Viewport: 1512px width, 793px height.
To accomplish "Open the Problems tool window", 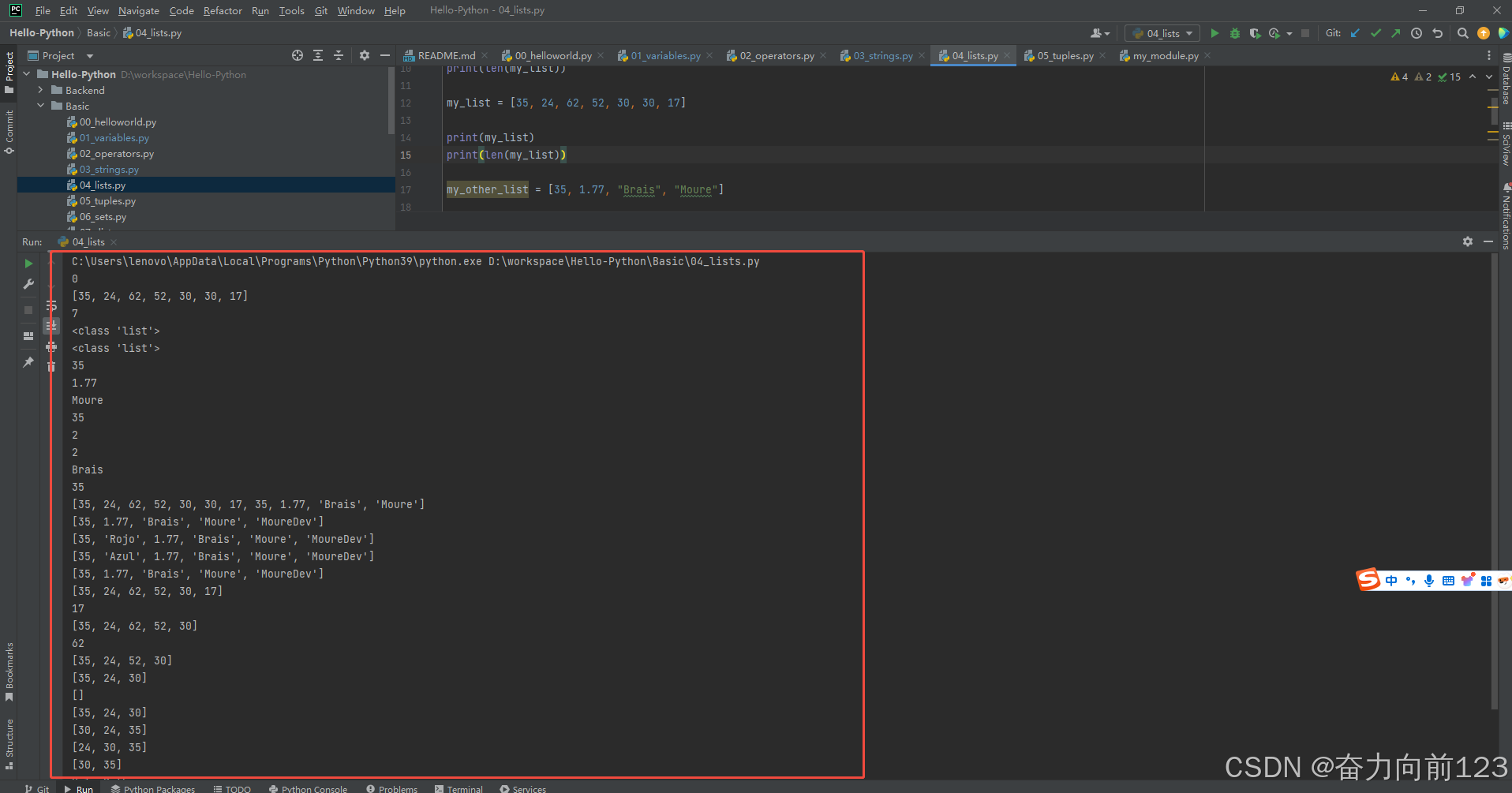I will tap(391, 788).
